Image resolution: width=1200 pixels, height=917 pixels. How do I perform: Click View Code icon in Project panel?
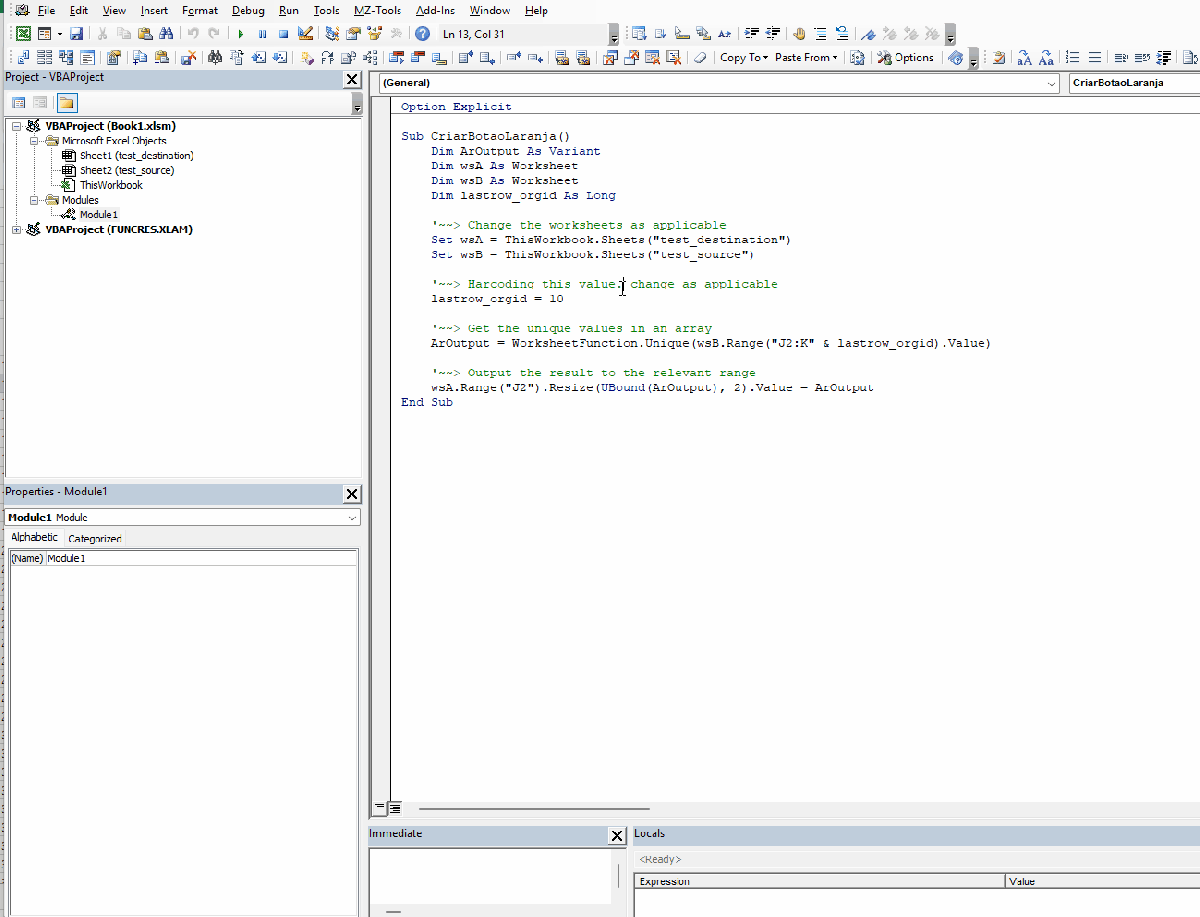tap(18, 102)
